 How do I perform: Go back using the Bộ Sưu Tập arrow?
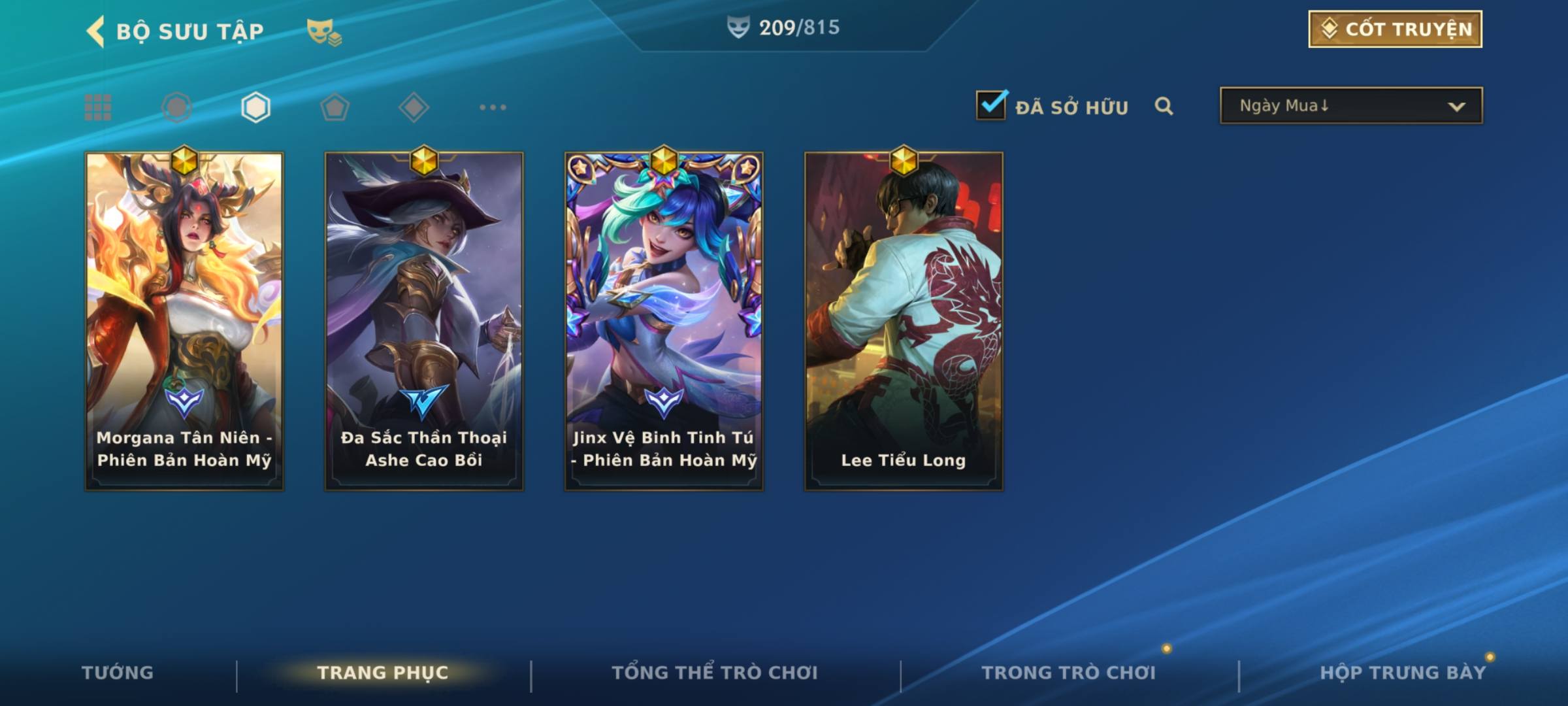95,31
